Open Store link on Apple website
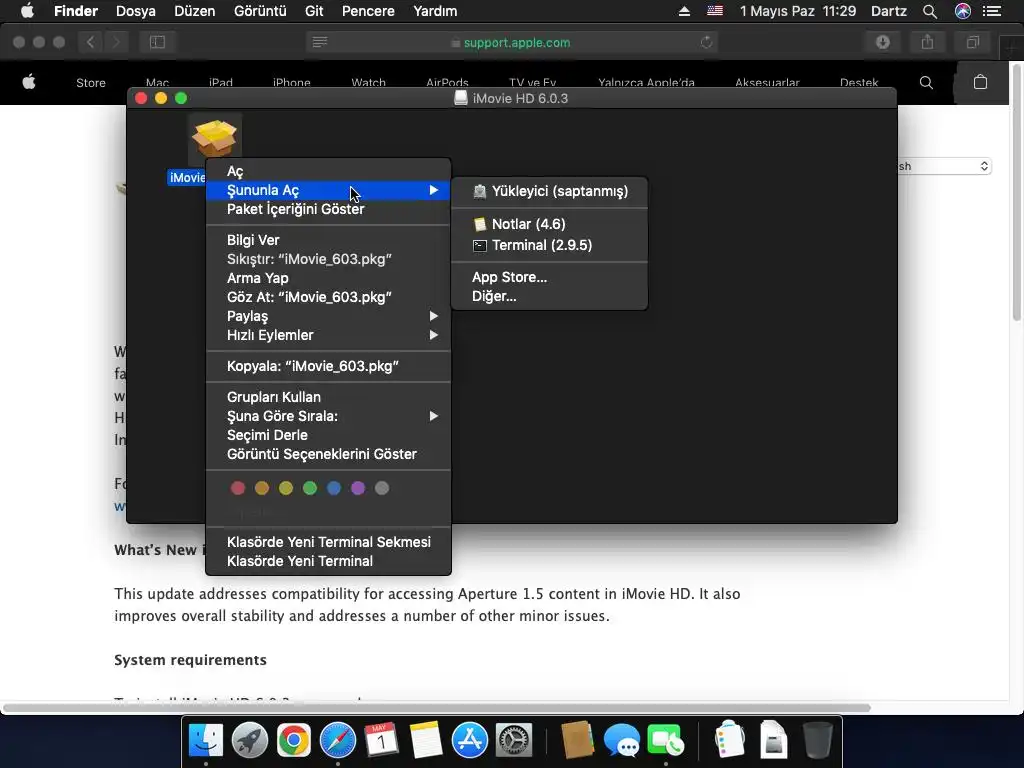The height and width of the screenshot is (768, 1024). pyautogui.click(x=91, y=83)
